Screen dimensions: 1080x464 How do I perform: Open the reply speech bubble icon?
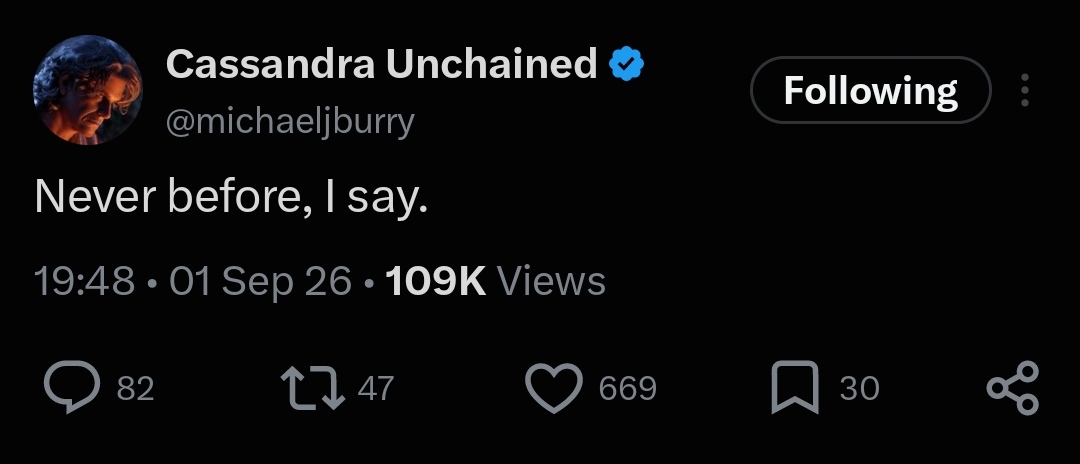72,387
